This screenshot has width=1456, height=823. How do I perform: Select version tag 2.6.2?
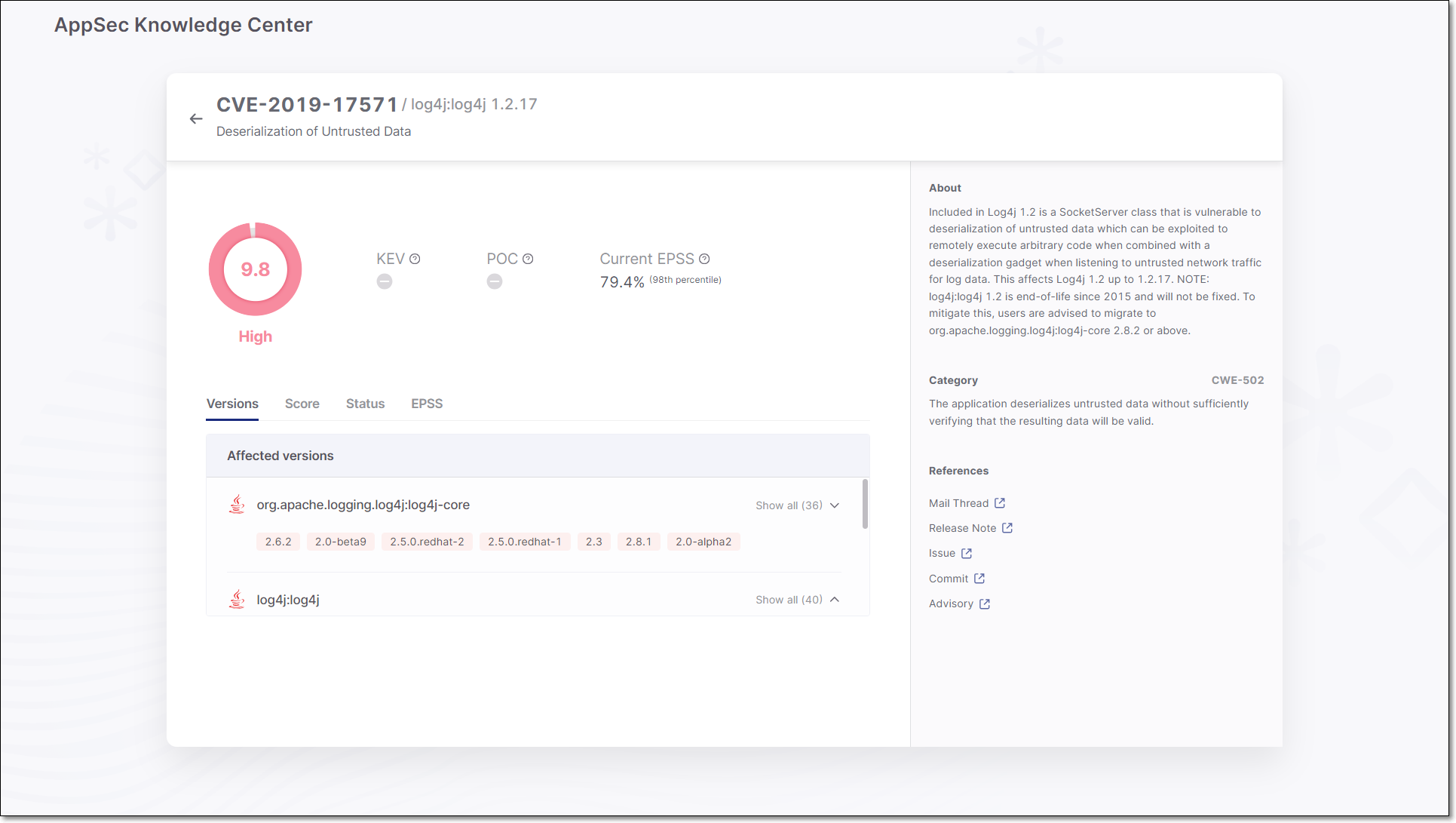pos(278,542)
